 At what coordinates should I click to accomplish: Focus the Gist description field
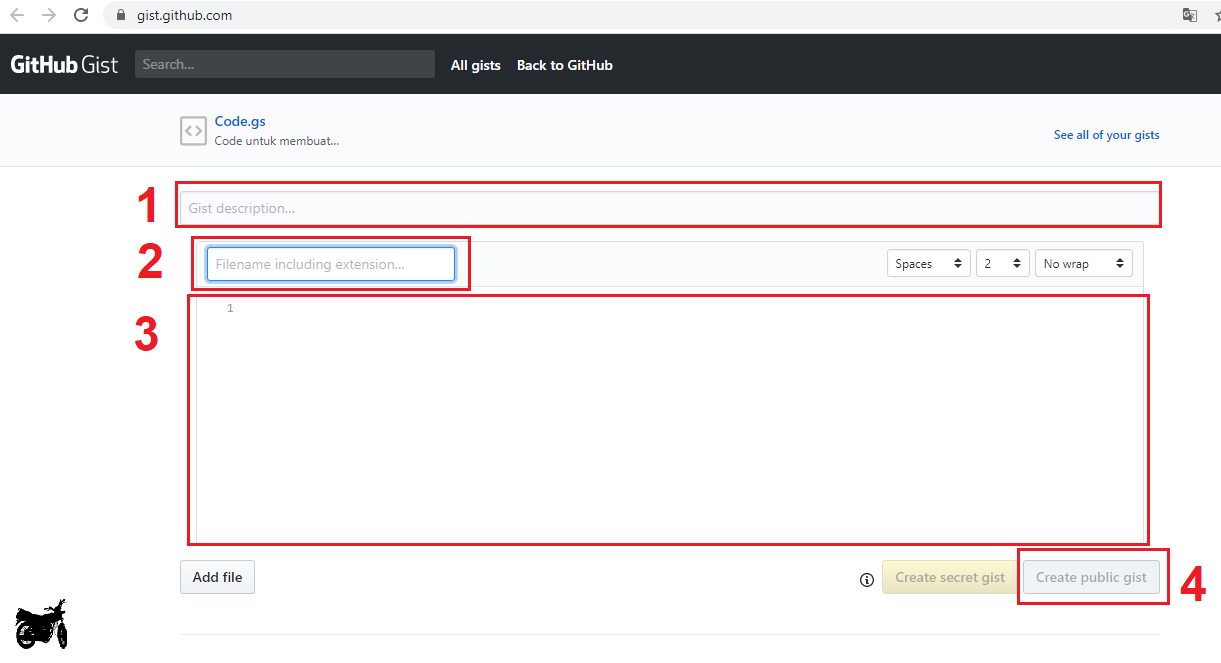[x=668, y=208]
